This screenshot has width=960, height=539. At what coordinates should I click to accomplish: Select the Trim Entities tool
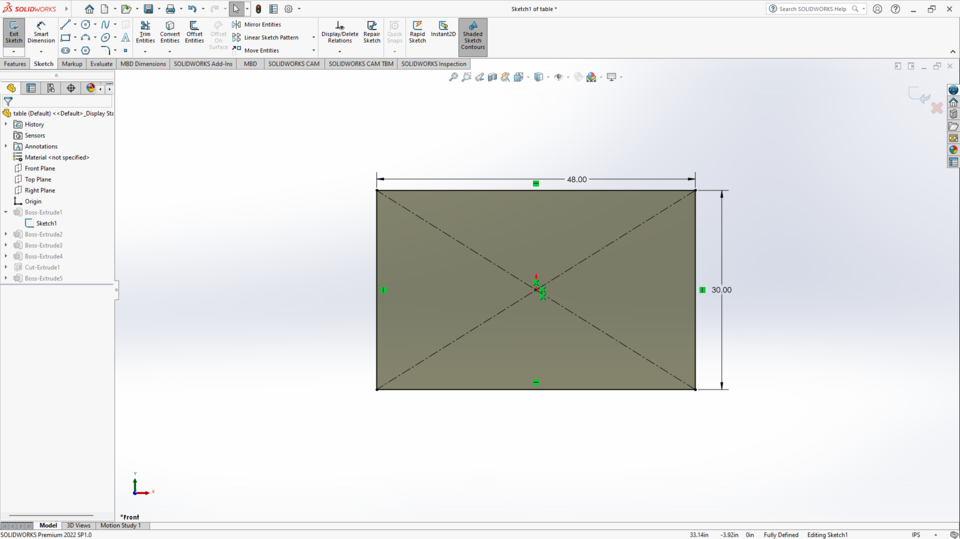tap(145, 31)
